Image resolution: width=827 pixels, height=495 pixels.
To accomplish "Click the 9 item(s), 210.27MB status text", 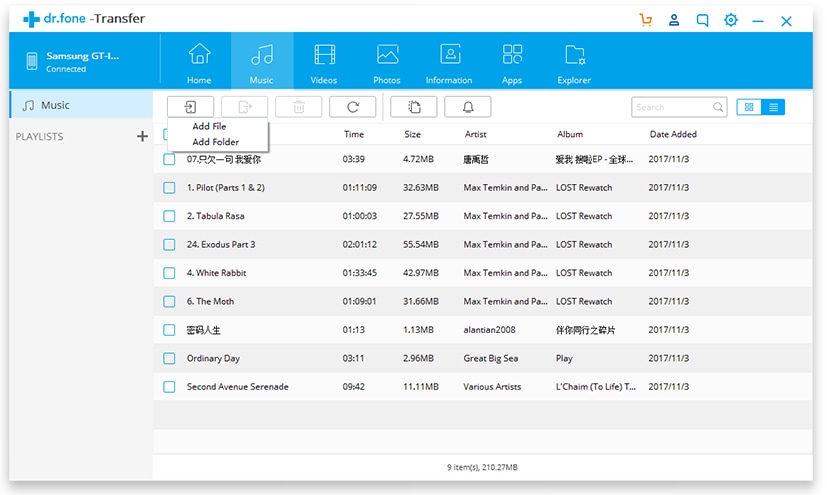I will pos(482,467).
